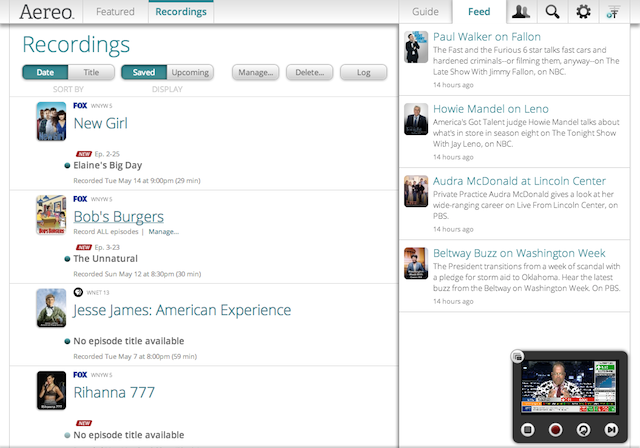Image resolution: width=640 pixels, height=448 pixels.
Task: Click the Manage... button
Action: [256, 72]
